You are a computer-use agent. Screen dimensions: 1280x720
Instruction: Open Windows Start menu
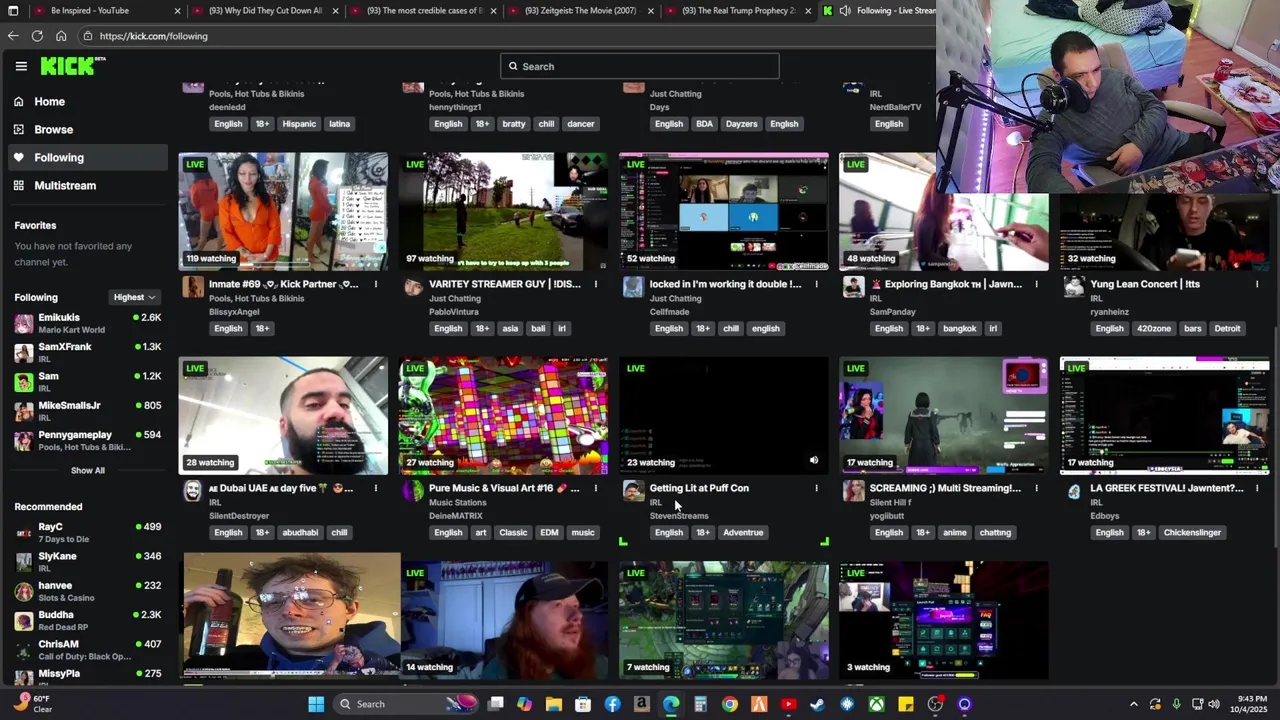(316, 704)
